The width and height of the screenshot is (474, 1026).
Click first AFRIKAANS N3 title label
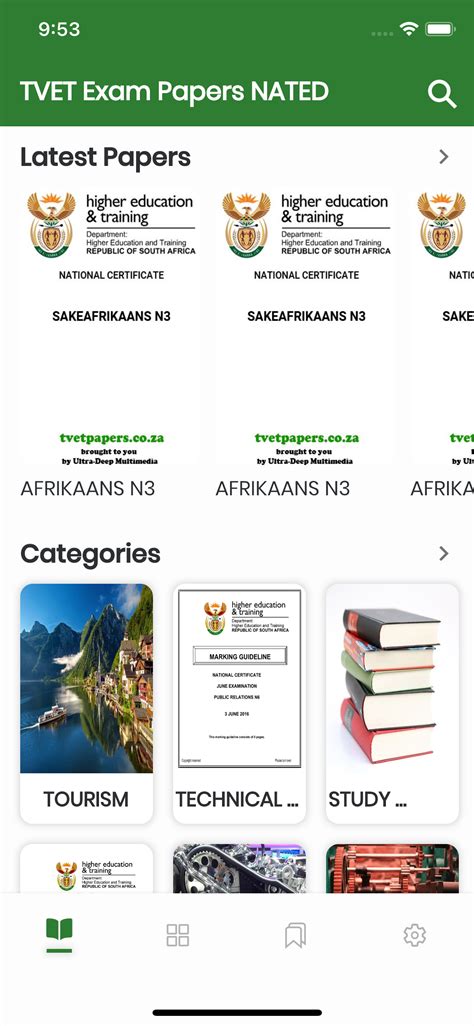pos(88,488)
